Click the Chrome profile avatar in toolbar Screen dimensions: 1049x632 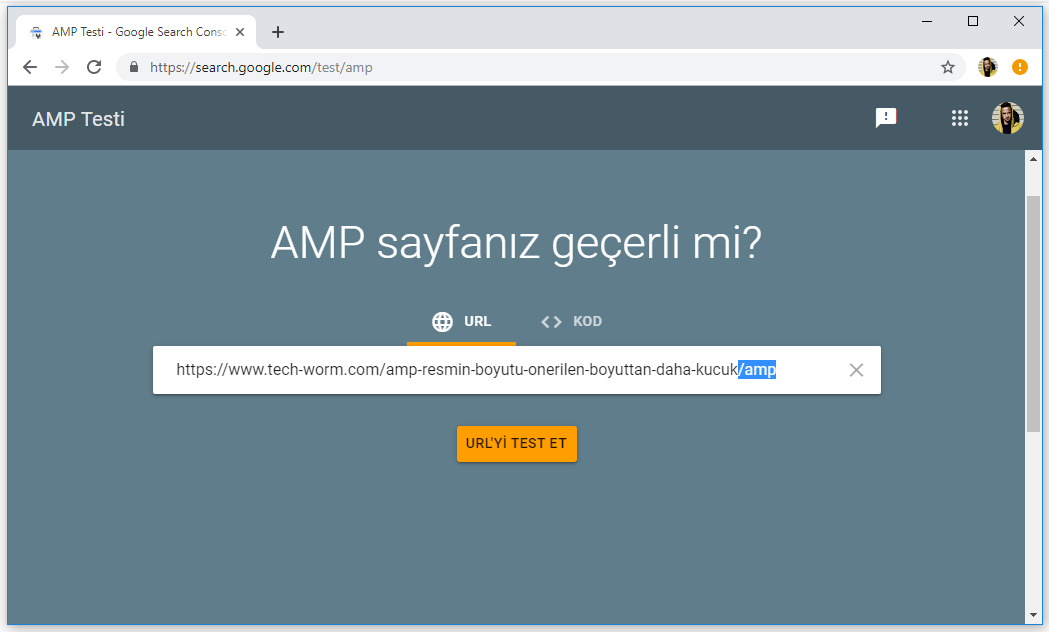[x=987, y=67]
